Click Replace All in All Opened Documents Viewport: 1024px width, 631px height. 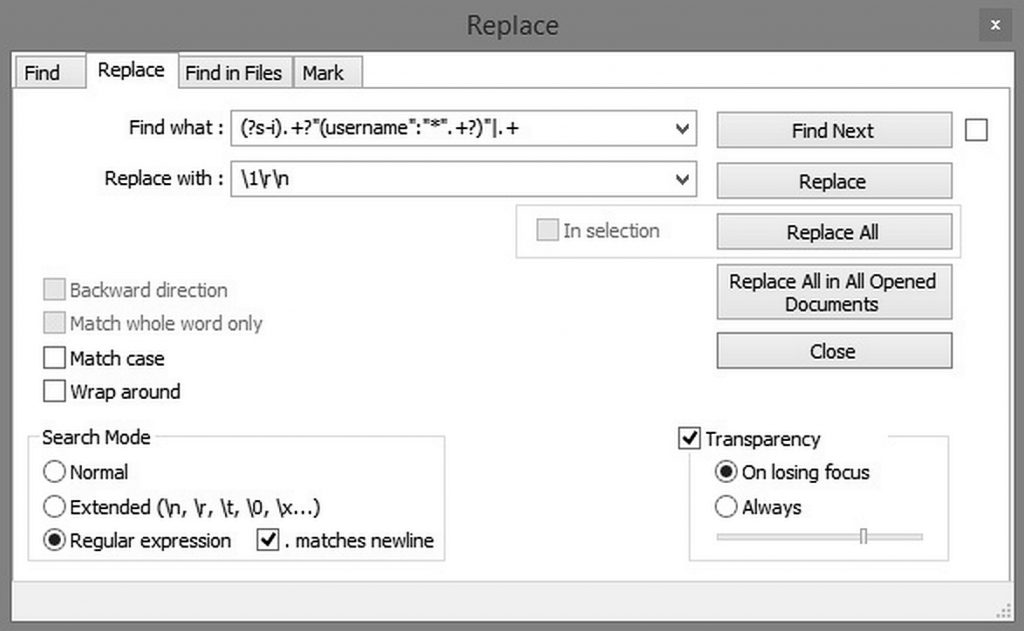tap(833, 293)
